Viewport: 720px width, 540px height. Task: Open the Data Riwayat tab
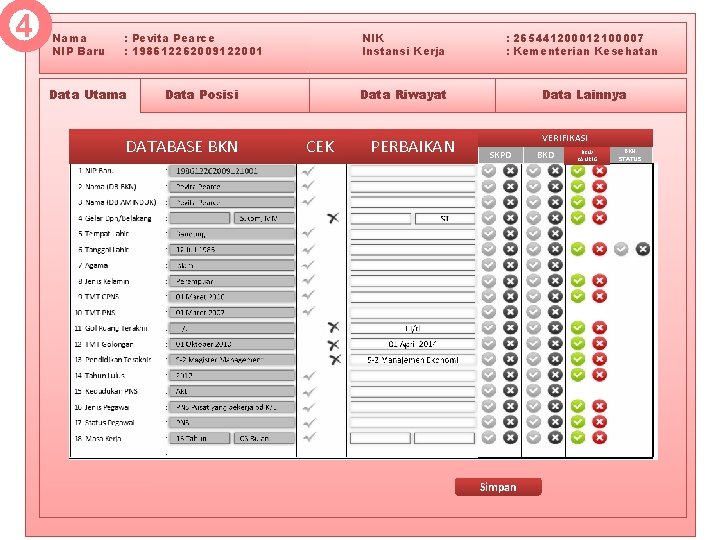[x=402, y=95]
